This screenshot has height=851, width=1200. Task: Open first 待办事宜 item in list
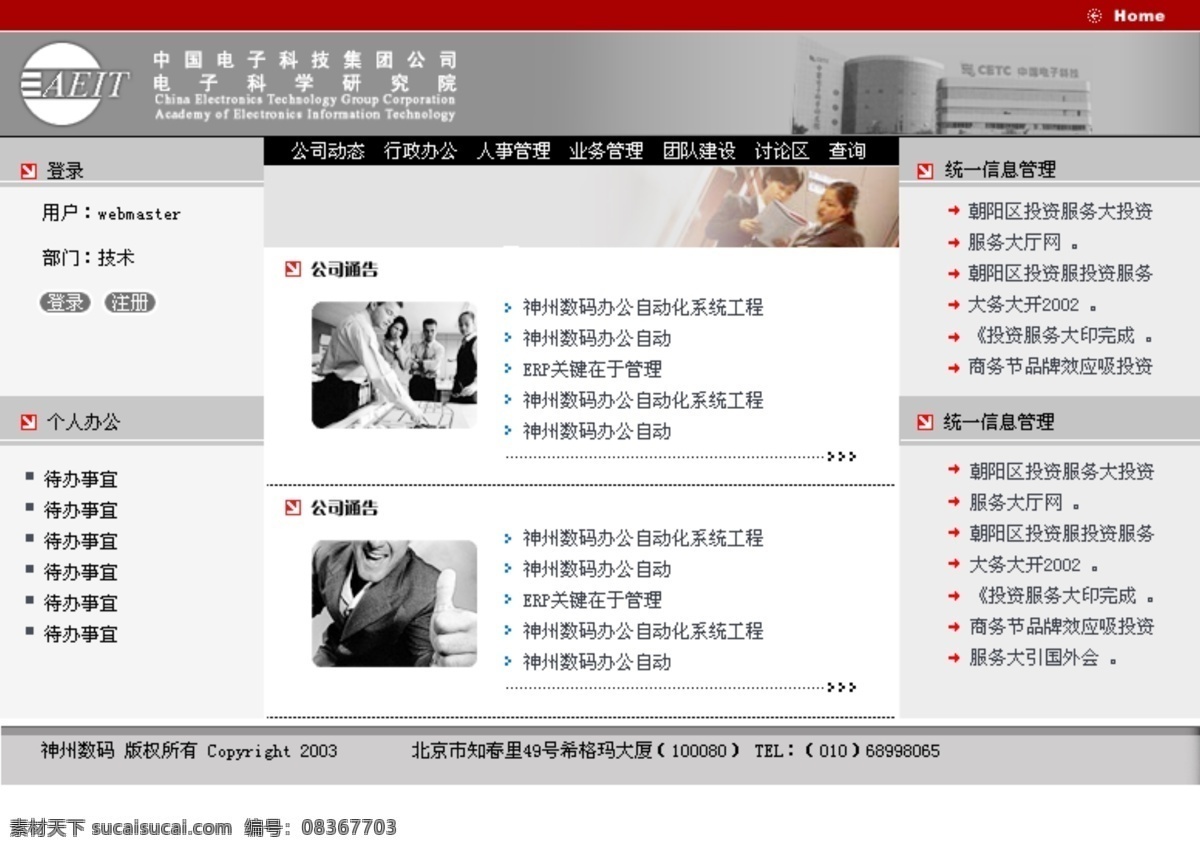[80, 479]
